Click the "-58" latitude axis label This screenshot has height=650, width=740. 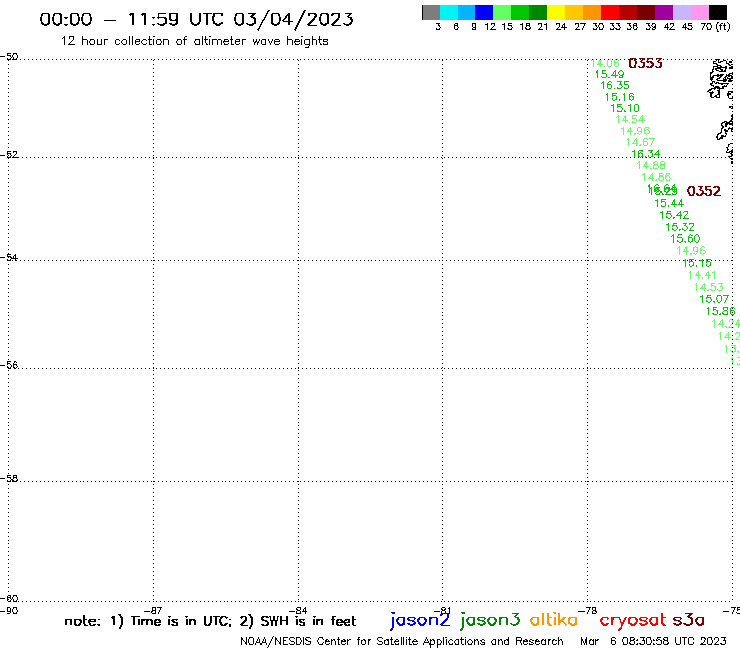coord(9,479)
